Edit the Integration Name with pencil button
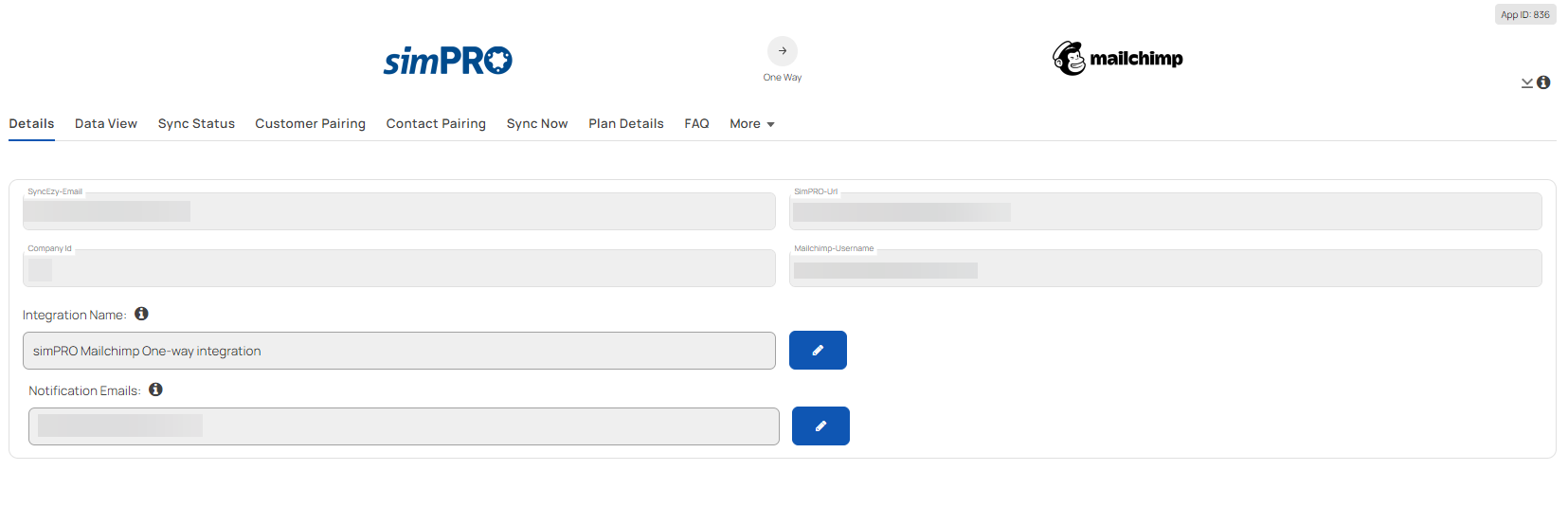 point(818,351)
